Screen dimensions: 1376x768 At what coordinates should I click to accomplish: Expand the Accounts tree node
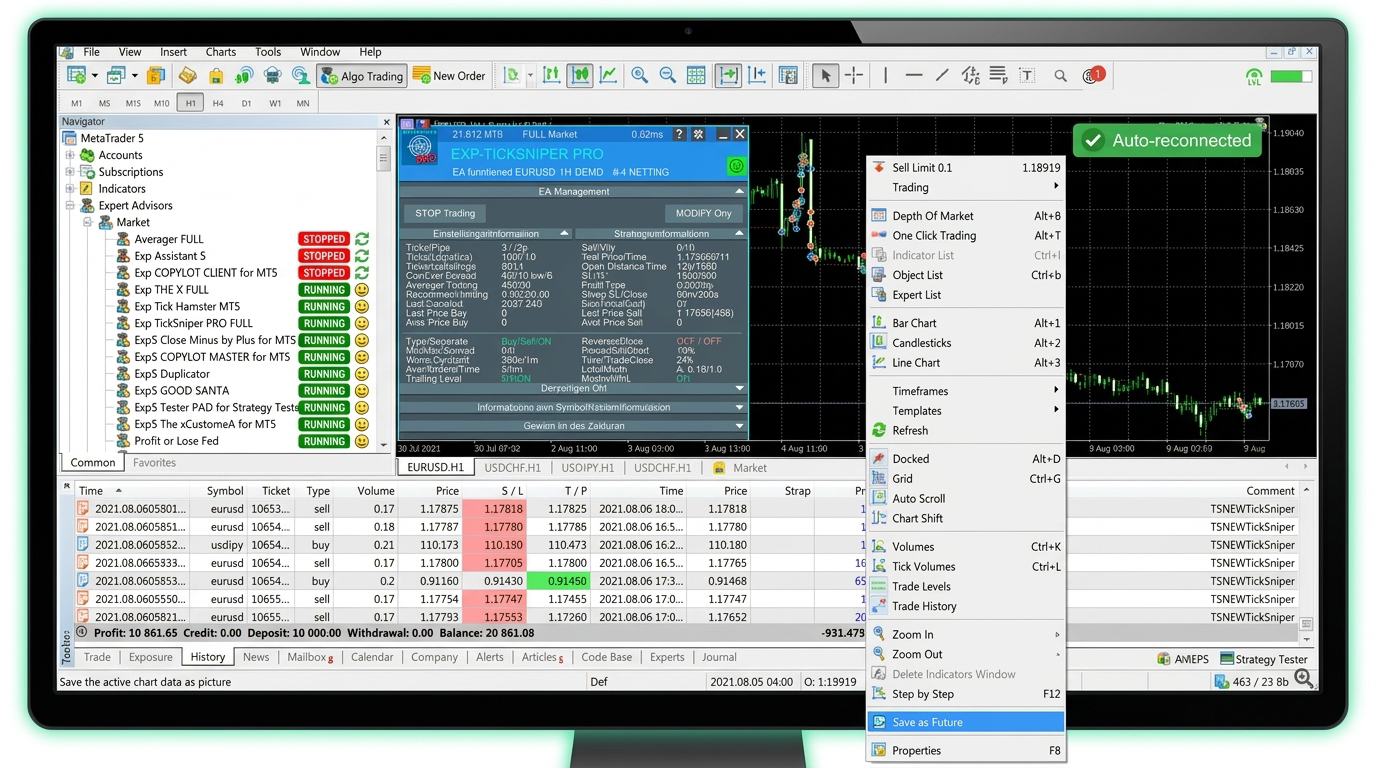click(70, 155)
